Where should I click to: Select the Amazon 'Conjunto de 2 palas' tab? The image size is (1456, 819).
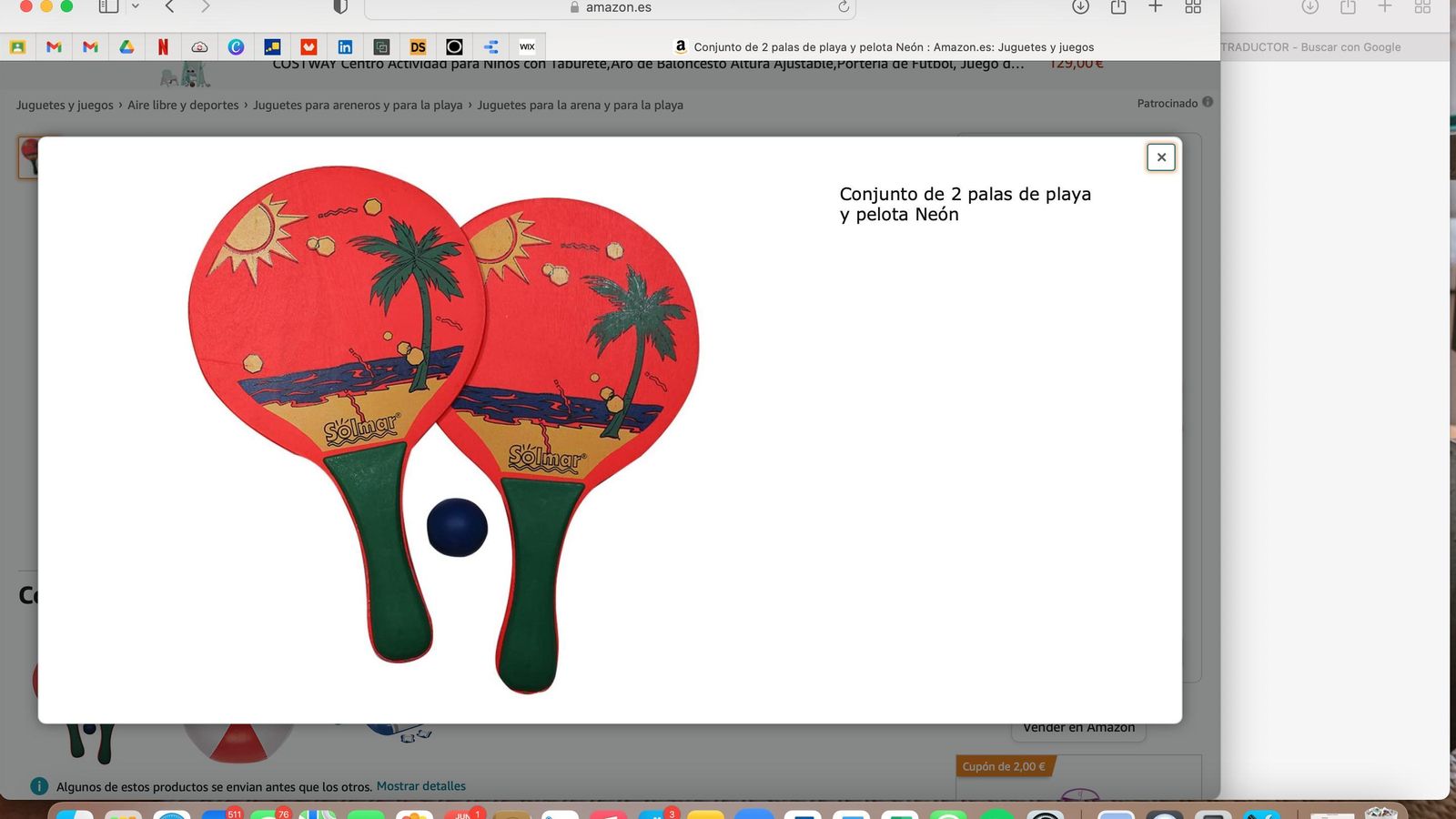point(883,46)
